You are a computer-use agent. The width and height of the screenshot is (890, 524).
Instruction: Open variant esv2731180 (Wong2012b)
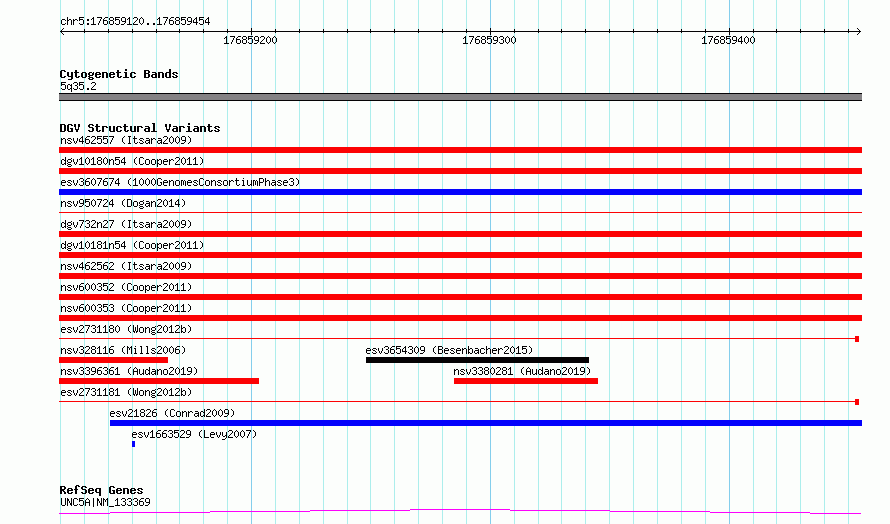click(126, 329)
